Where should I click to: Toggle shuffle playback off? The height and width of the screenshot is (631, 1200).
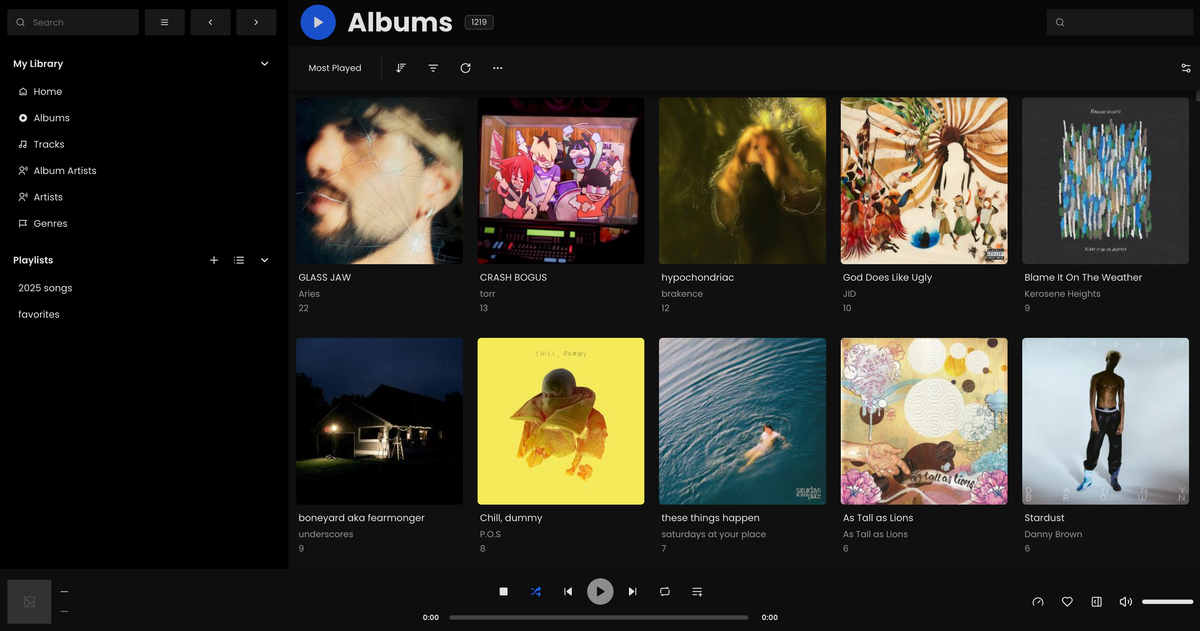pos(536,591)
